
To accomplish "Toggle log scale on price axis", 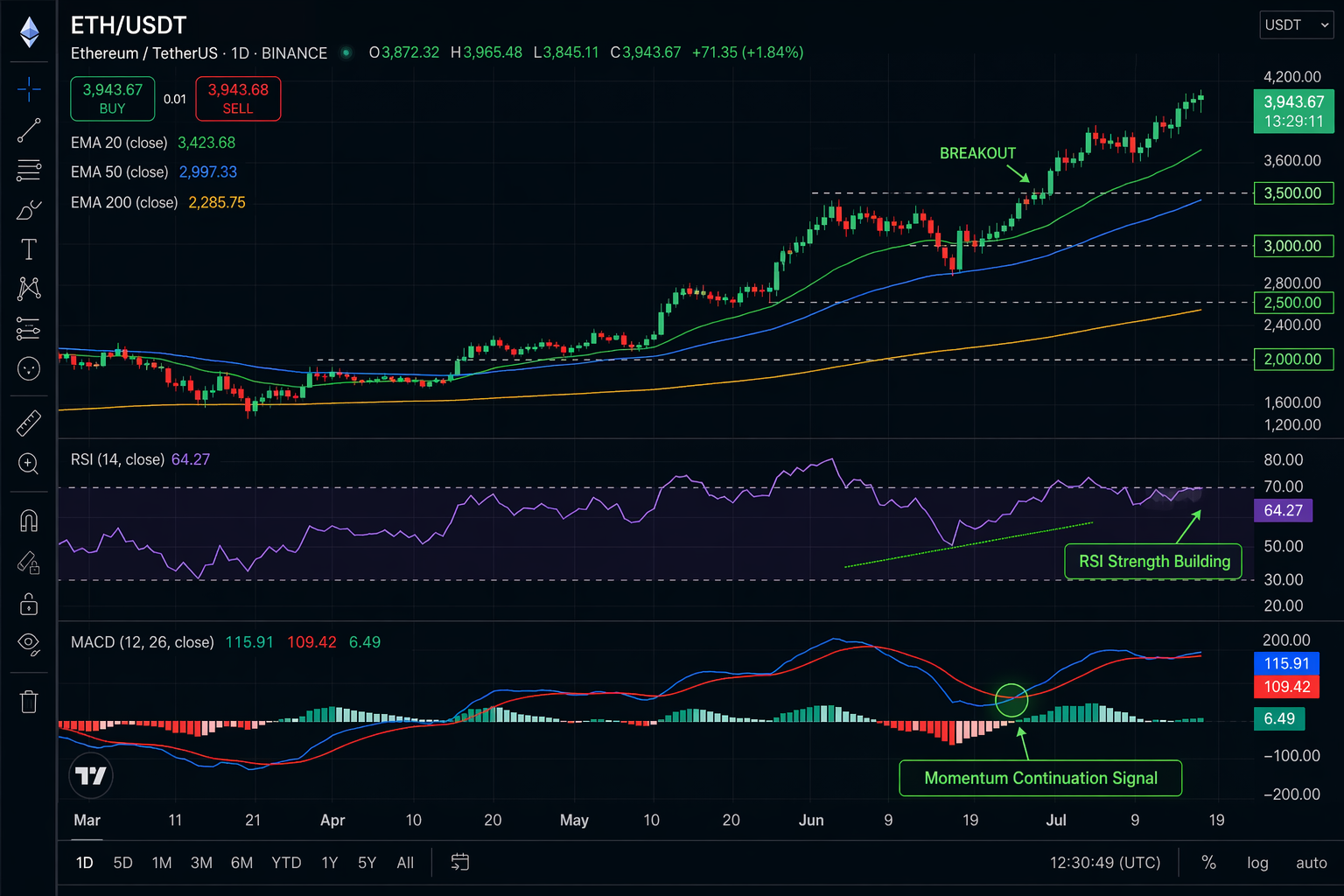I will click(x=1257, y=863).
